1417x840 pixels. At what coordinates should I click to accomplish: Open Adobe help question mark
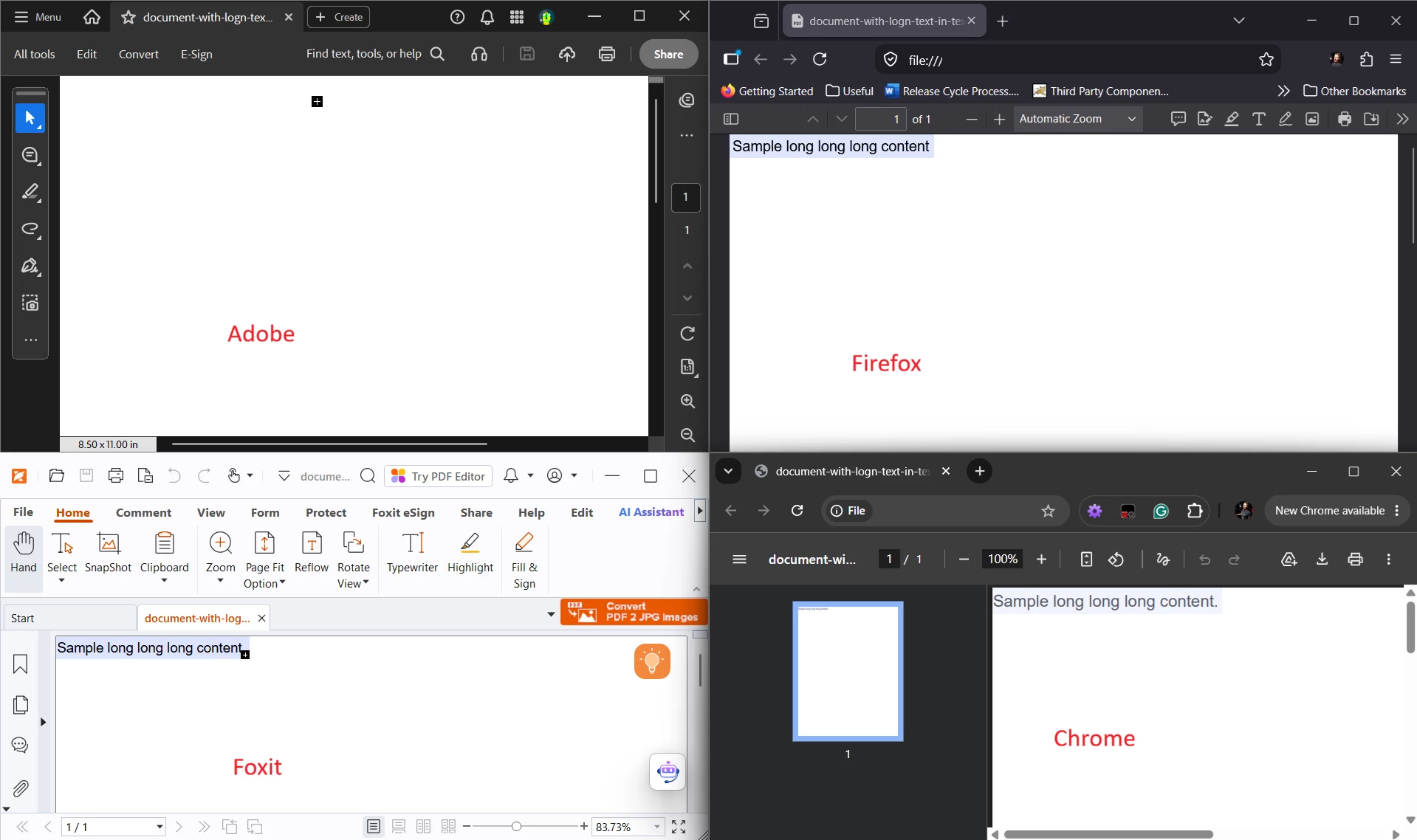(x=458, y=17)
